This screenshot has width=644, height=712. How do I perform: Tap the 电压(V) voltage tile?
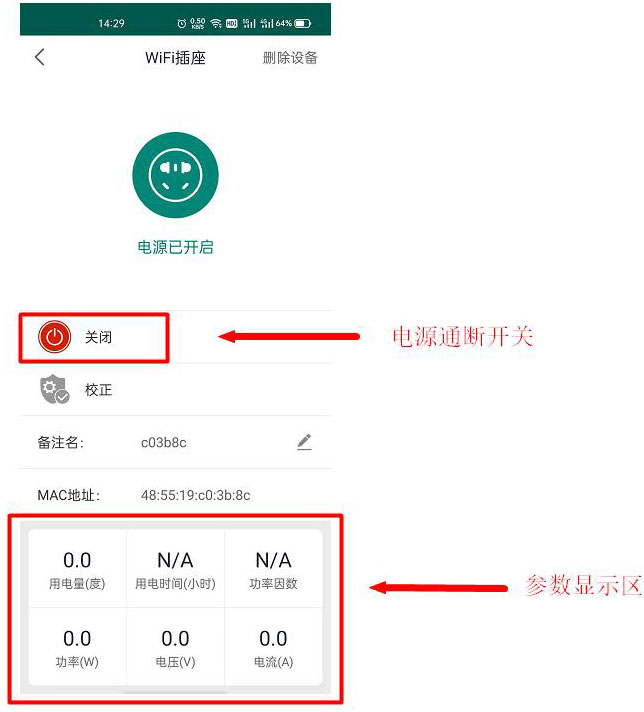pos(175,647)
